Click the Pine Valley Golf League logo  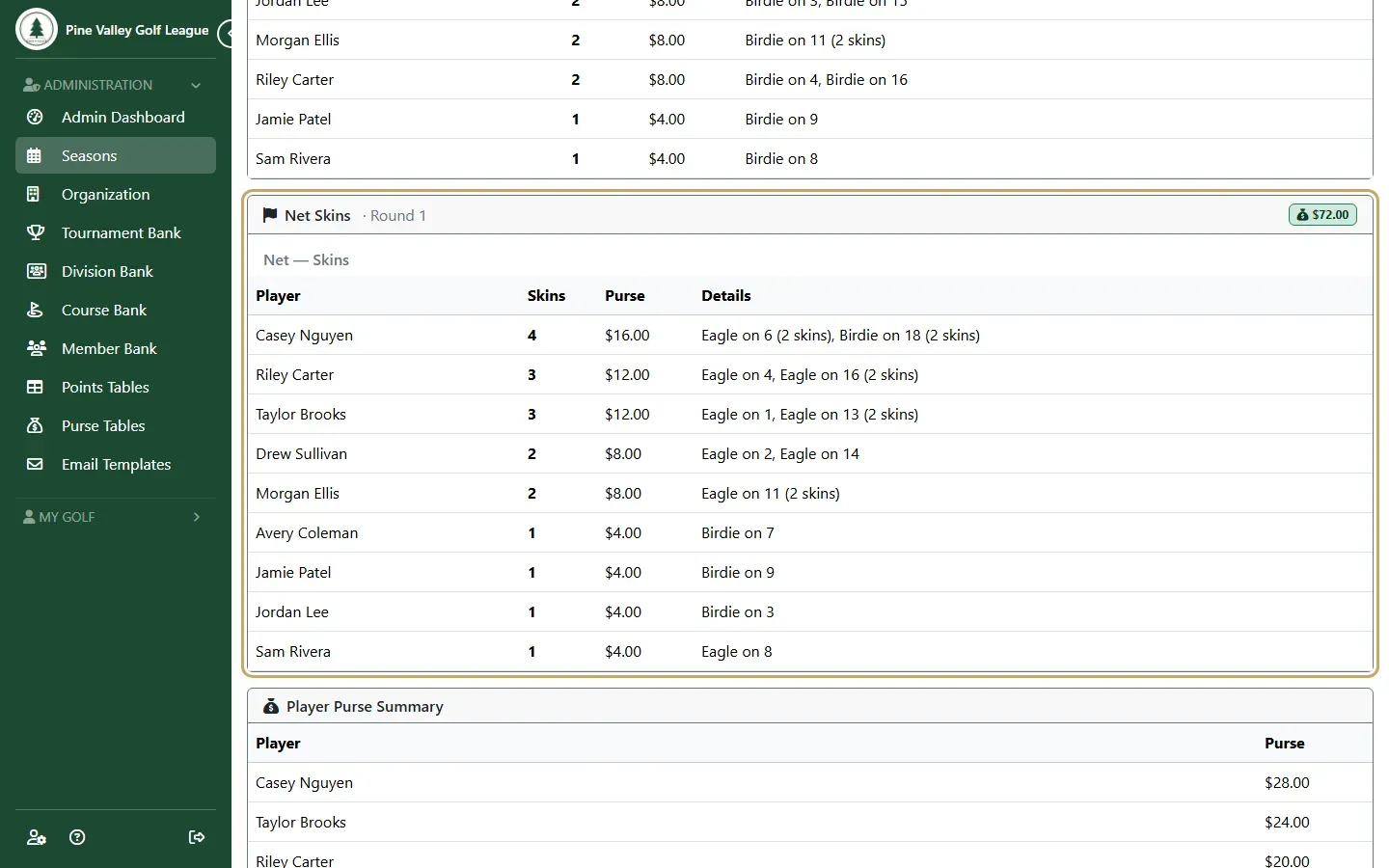coord(37,29)
